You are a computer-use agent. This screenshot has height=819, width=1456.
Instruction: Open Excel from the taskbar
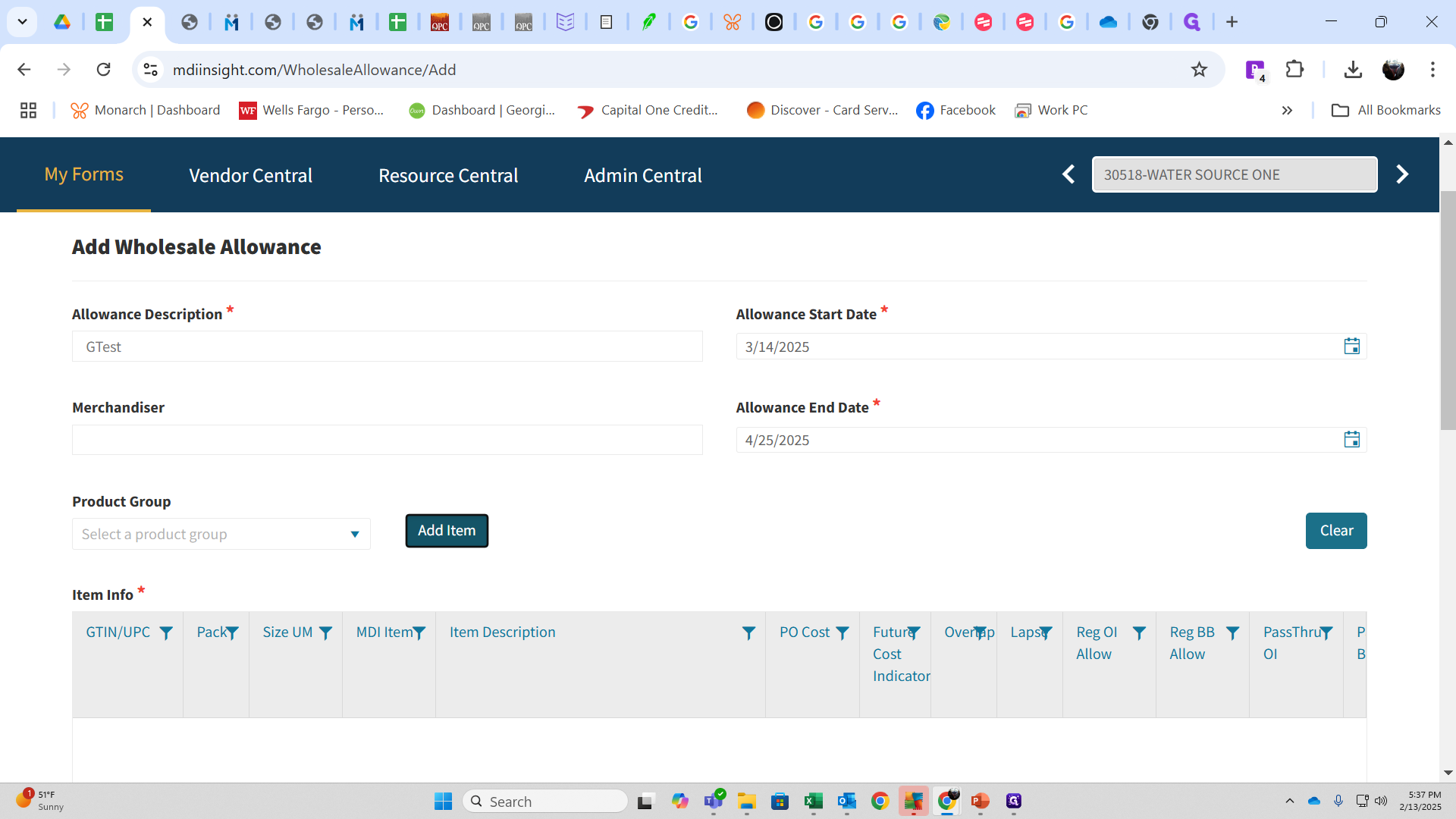[813, 801]
